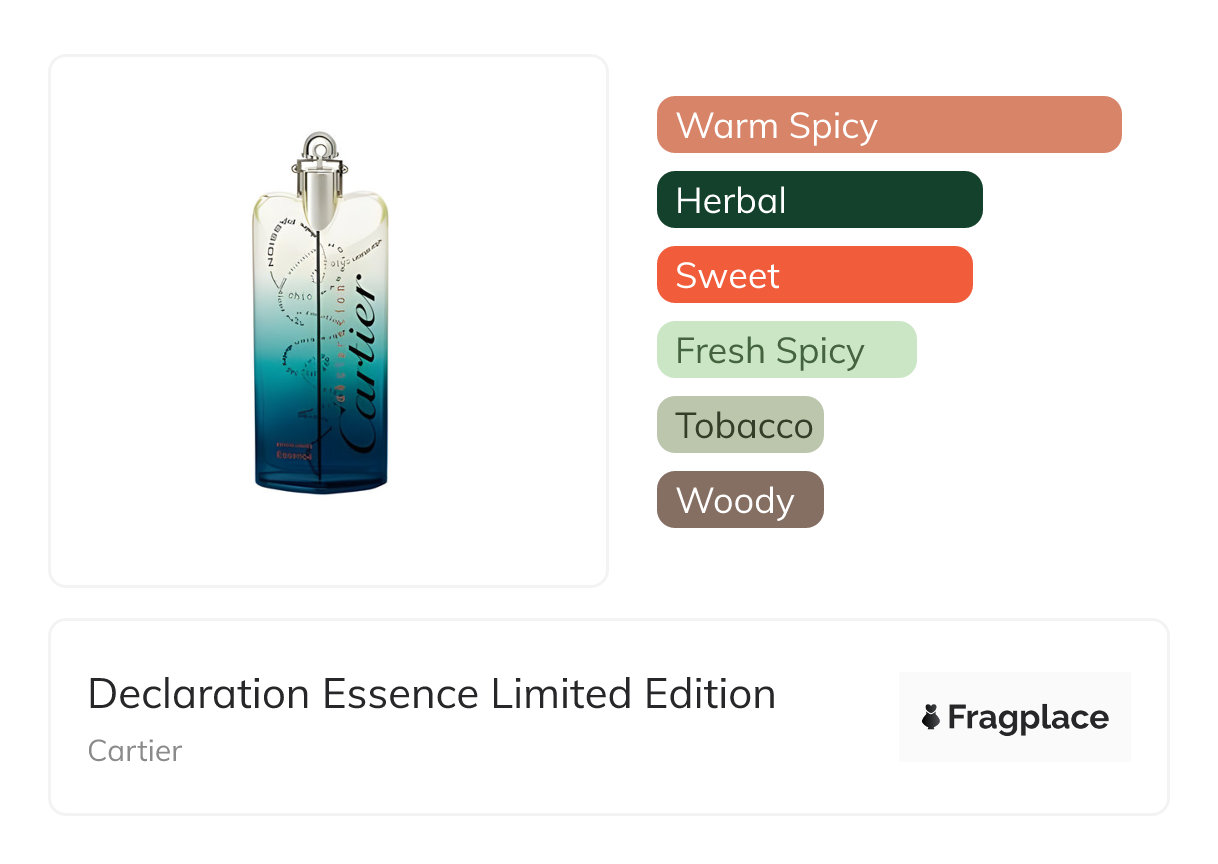Click the Fragplace perfume bottle logo icon

tap(931, 717)
